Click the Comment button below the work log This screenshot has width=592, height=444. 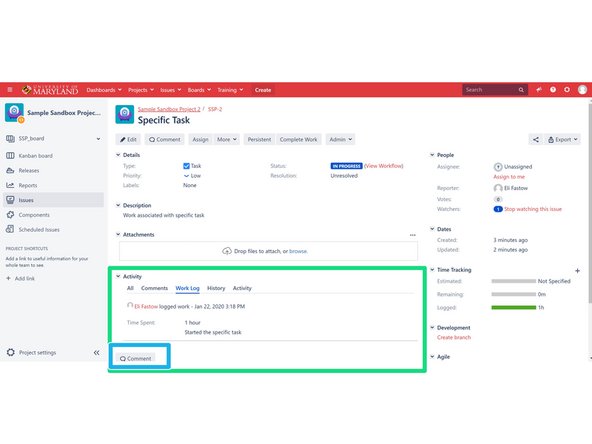(x=136, y=359)
